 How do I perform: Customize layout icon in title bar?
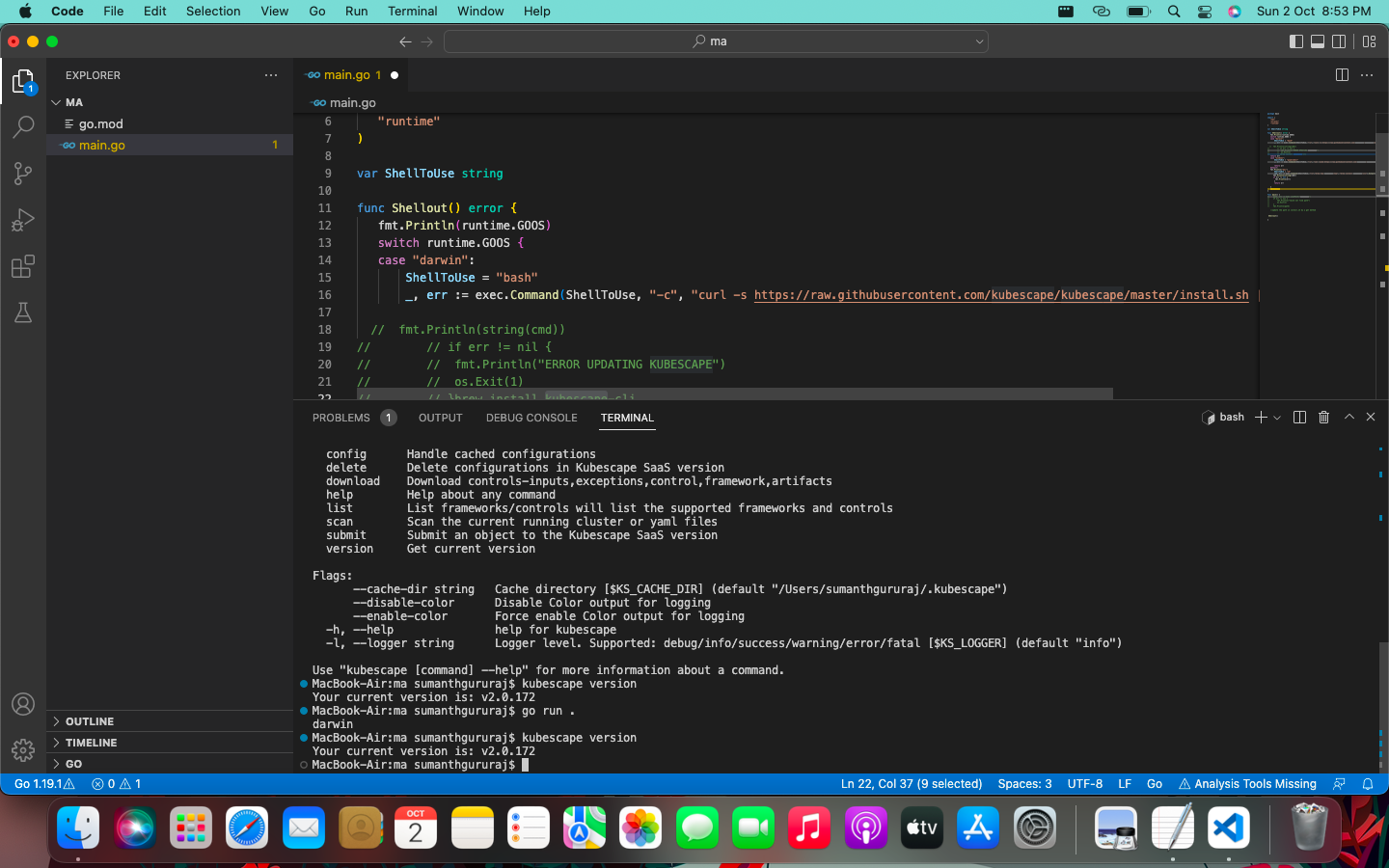(1369, 41)
